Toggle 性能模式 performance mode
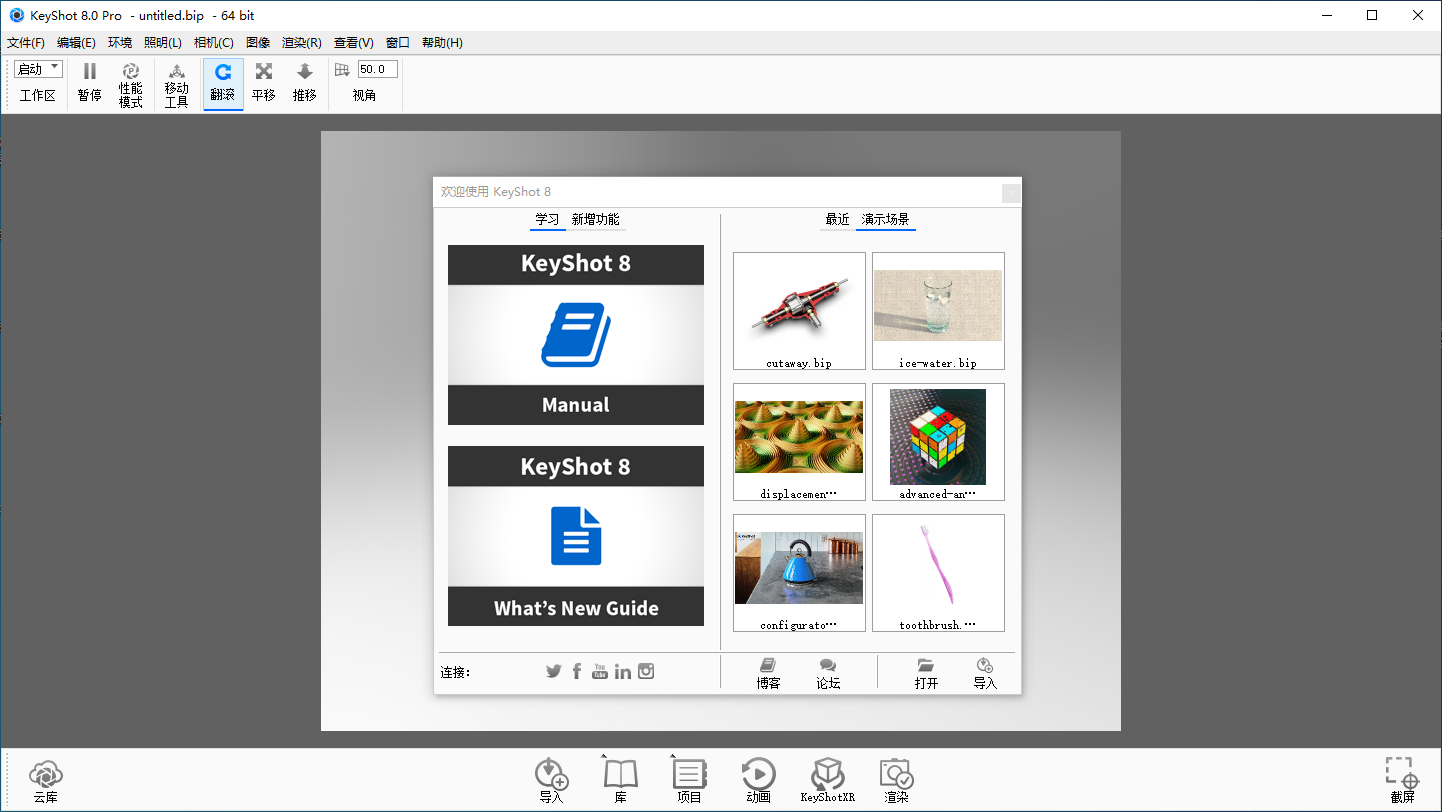1442x812 pixels. (x=131, y=83)
